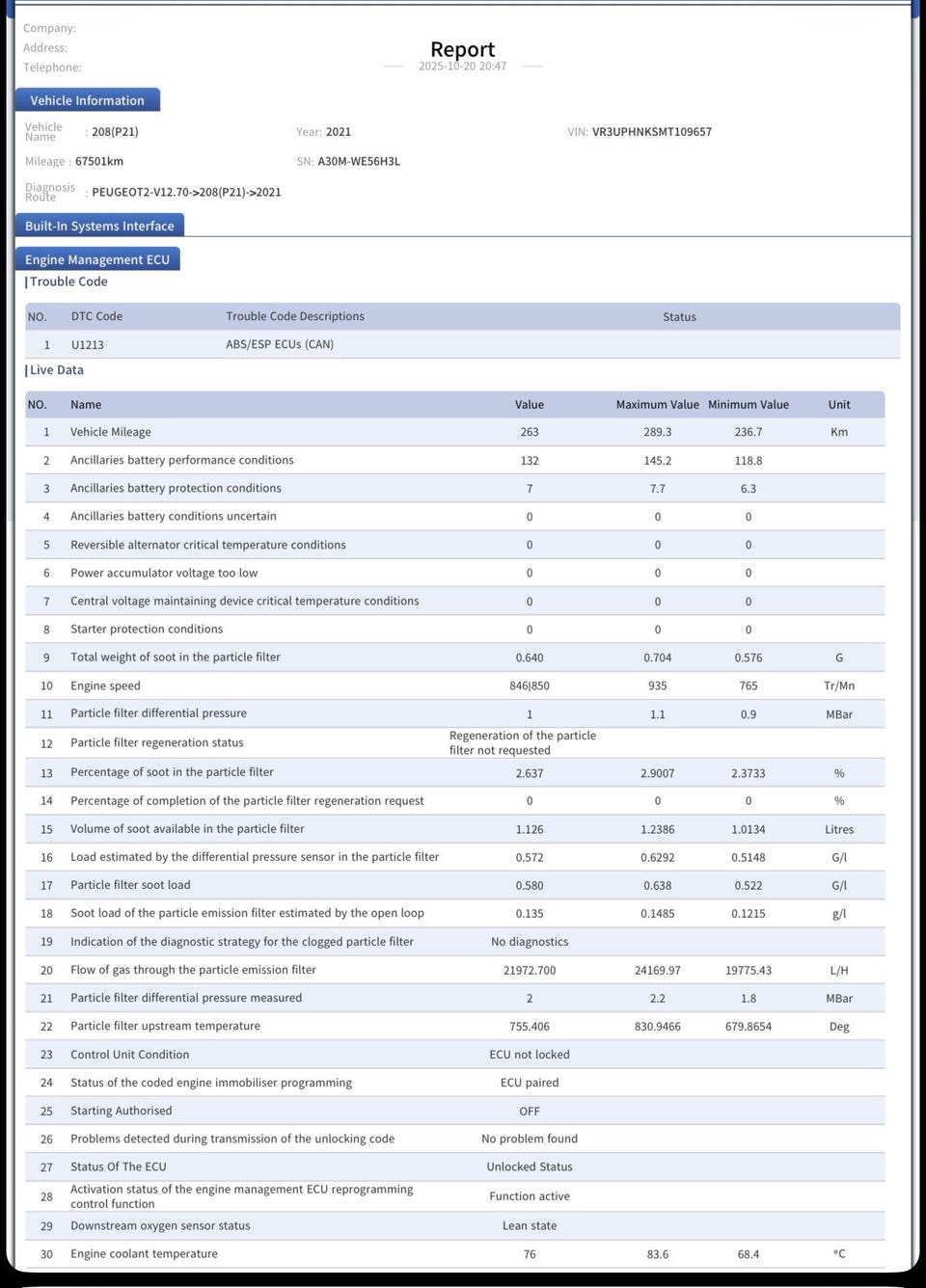Click Ancillaries battery performance conditions row

tap(454, 461)
